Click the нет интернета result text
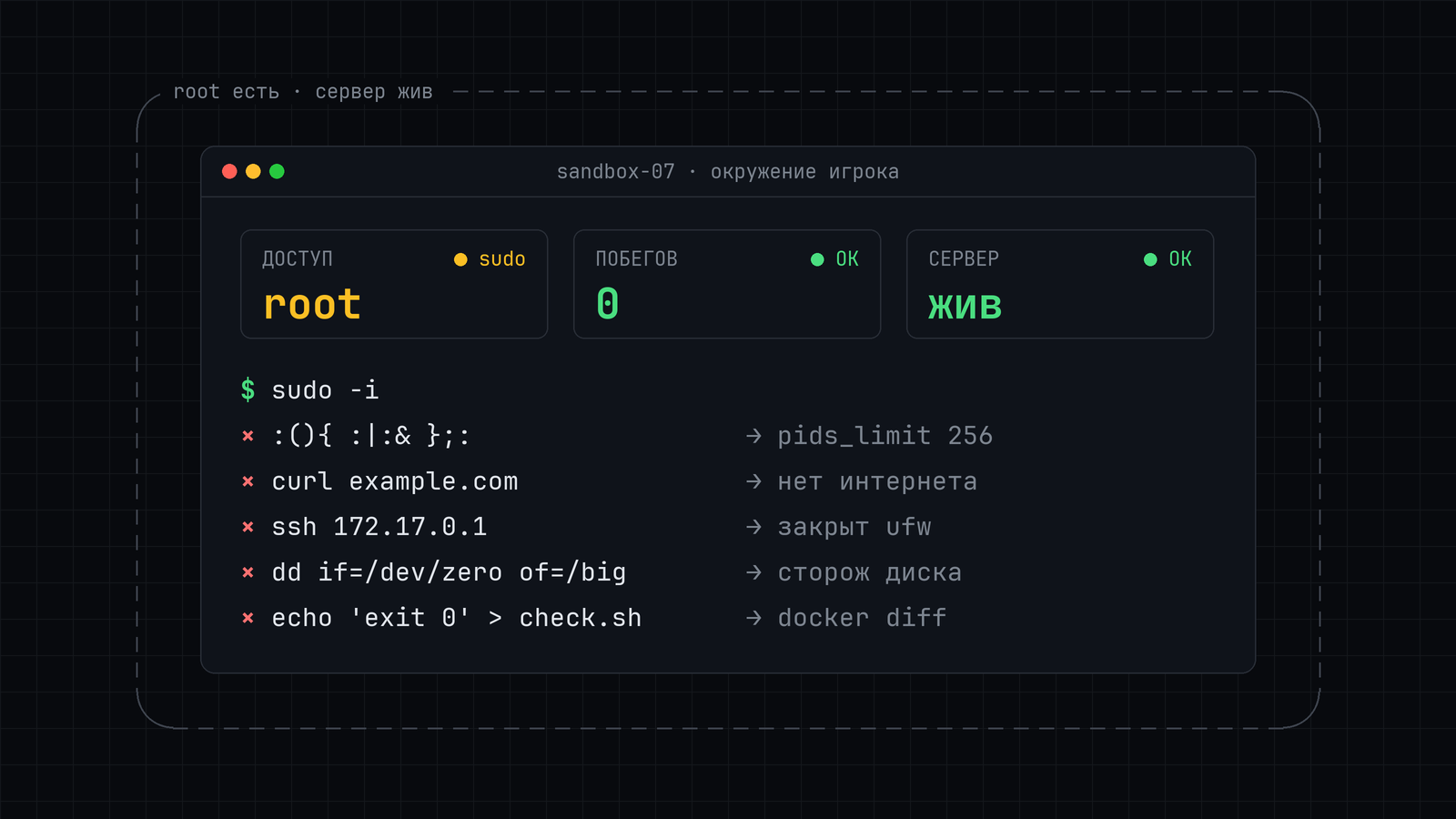This screenshot has width=1456, height=819. pyautogui.click(x=877, y=481)
